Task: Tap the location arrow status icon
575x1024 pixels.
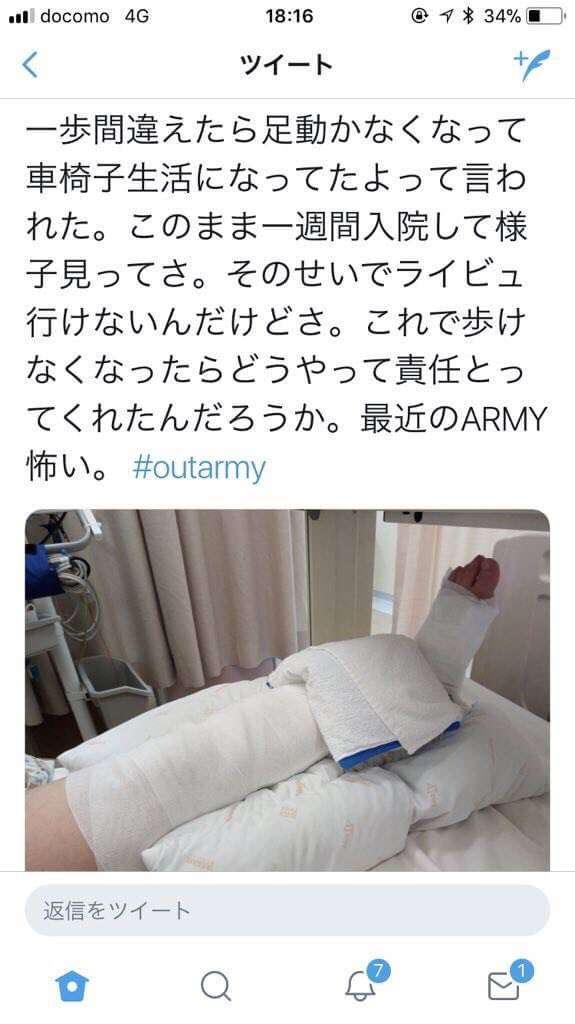Action: pyautogui.click(x=446, y=16)
